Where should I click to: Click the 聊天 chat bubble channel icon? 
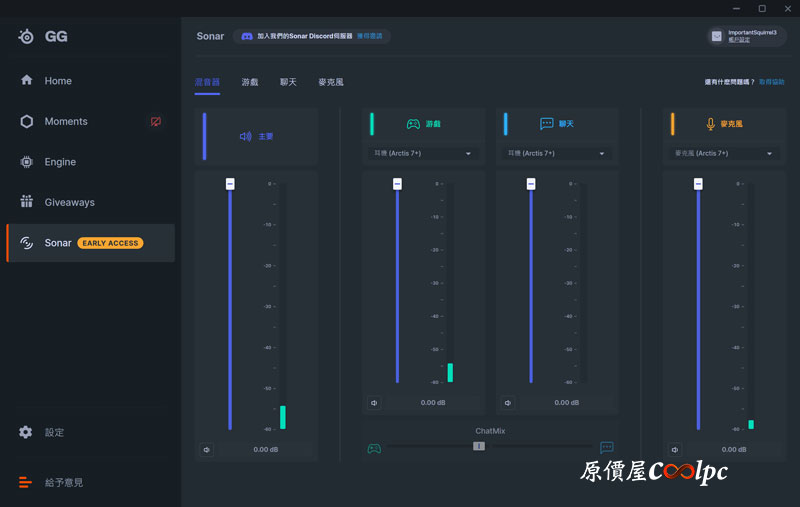click(546, 124)
